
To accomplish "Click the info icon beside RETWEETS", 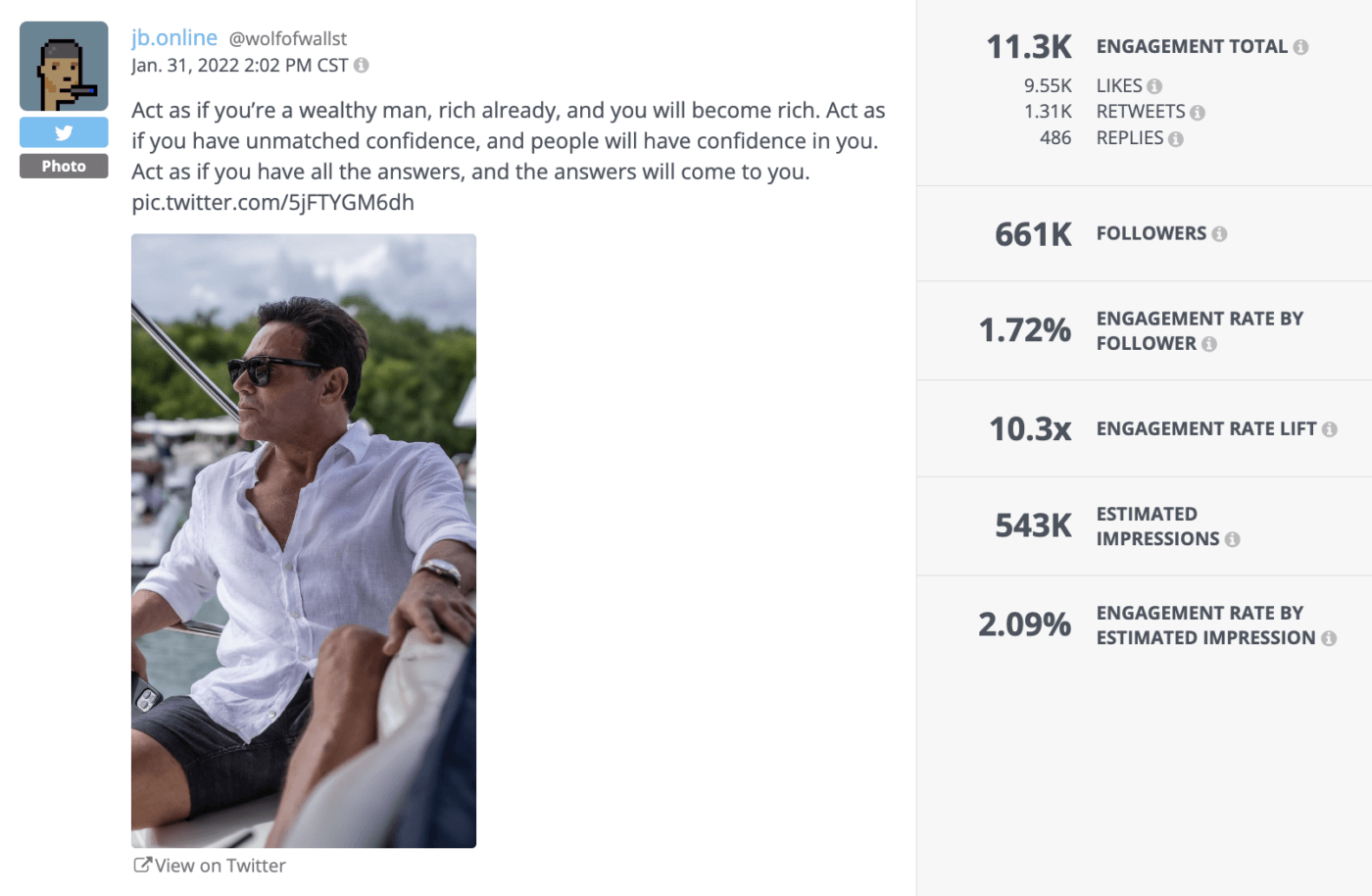I will (1198, 112).
